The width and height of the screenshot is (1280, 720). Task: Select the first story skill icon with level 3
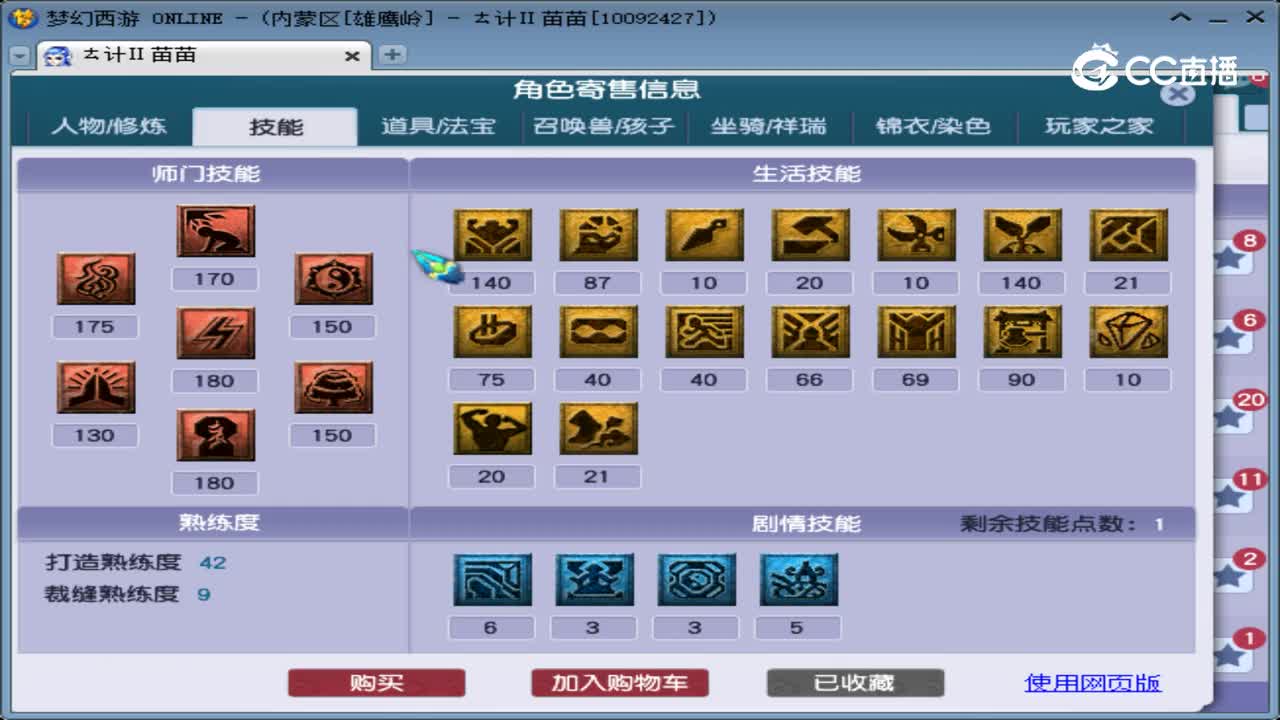click(594, 580)
